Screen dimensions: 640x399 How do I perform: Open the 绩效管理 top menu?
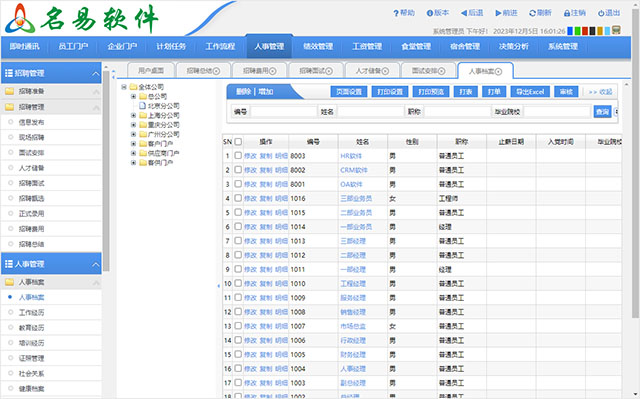coord(318,47)
